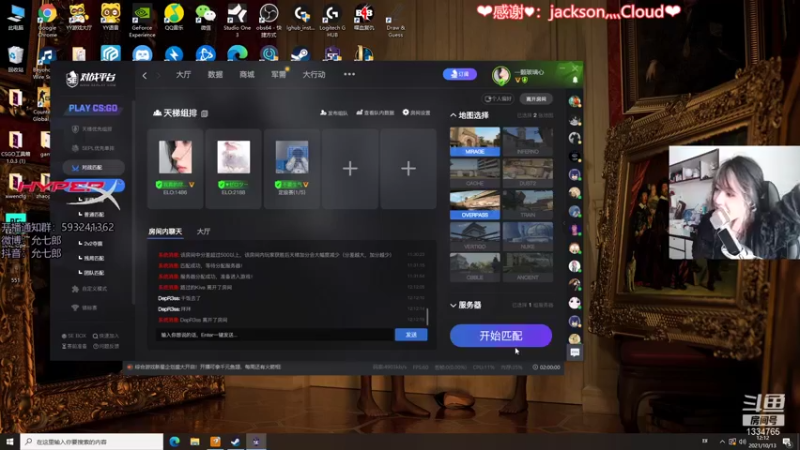Collapse the 地图选择 map section
Image resolution: width=800 pixels, height=450 pixels.
point(453,115)
